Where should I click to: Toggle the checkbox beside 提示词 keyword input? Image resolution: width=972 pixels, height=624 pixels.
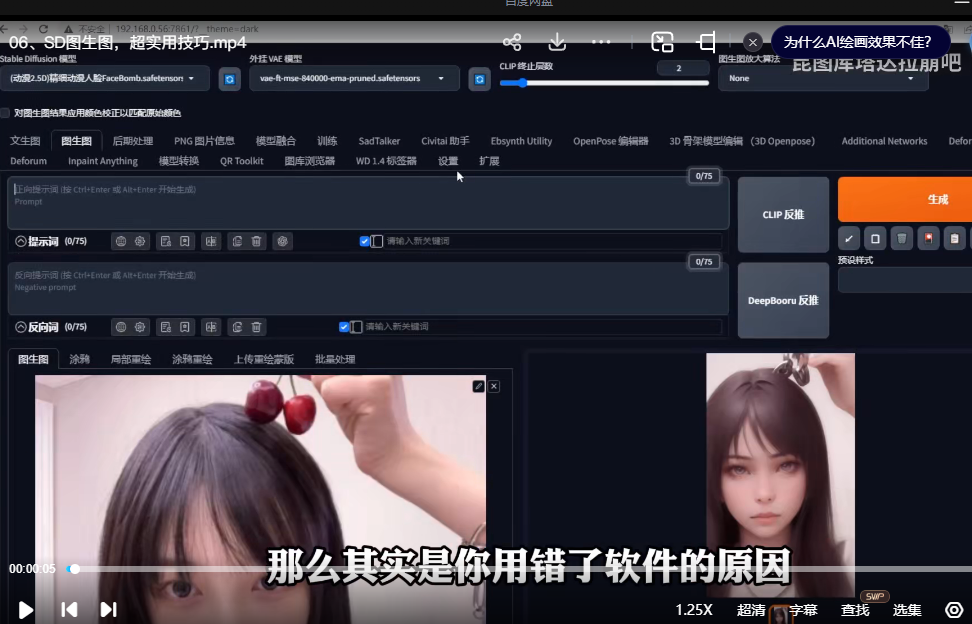click(364, 241)
